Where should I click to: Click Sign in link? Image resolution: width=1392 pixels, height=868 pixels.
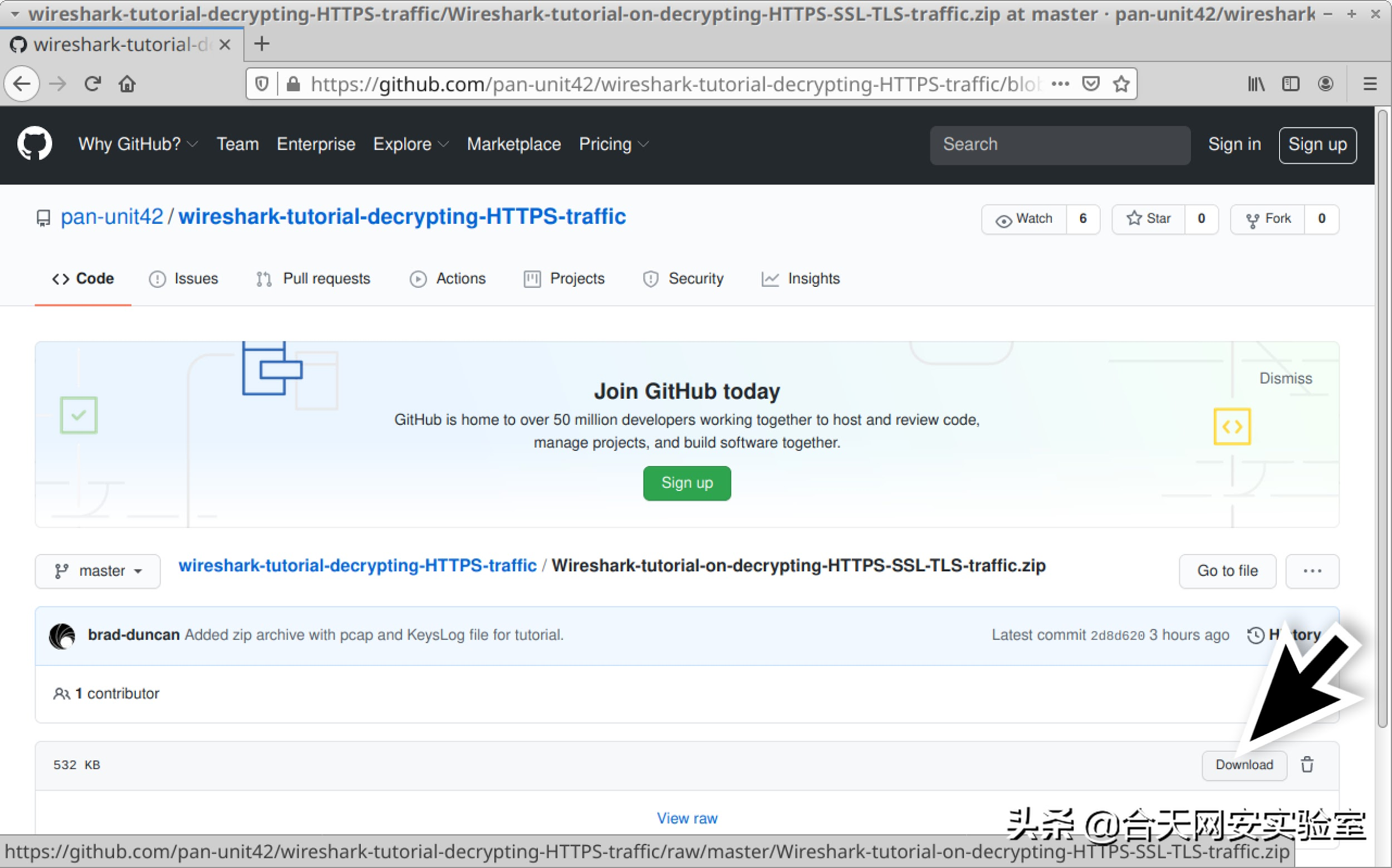click(x=1234, y=144)
